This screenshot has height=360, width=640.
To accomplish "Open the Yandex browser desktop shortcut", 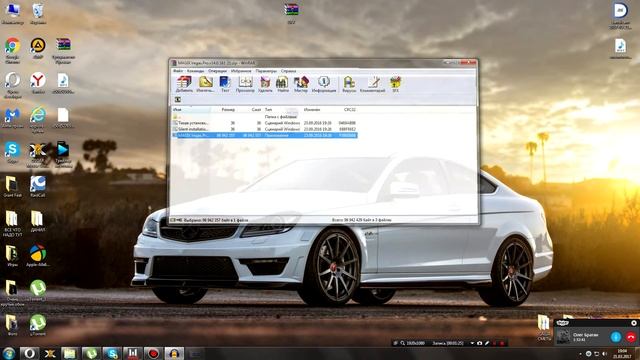I will pos(38,83).
